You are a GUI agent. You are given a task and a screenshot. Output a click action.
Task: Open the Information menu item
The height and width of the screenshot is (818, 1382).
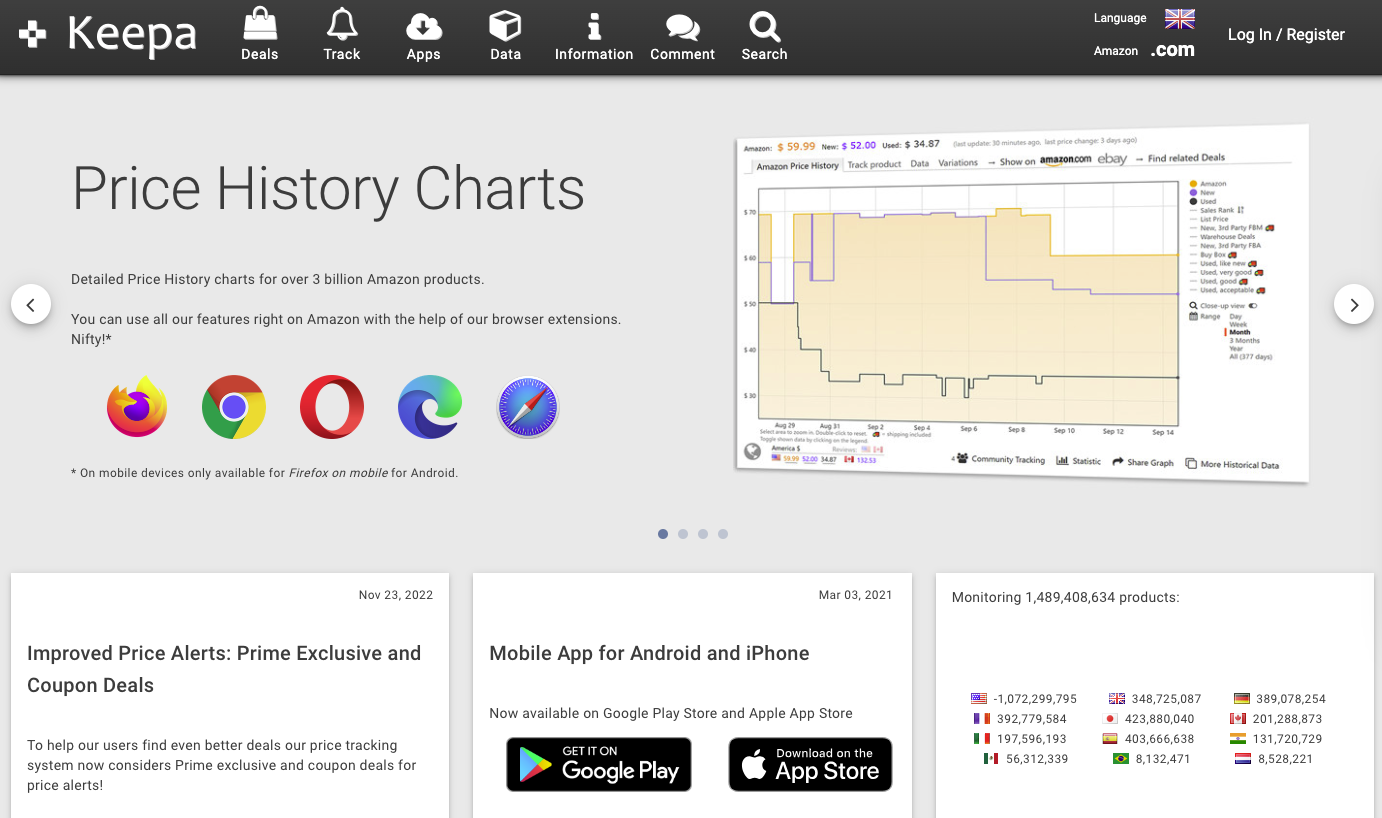[x=594, y=30]
